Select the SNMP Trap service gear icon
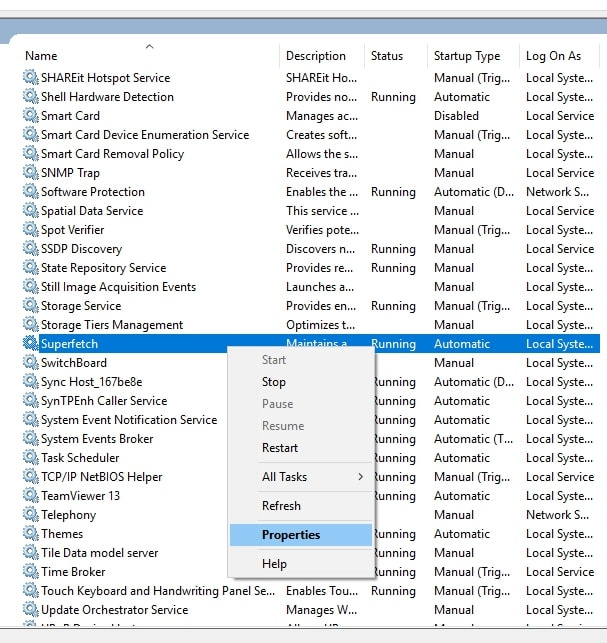Image resolution: width=607 pixels, height=643 pixels. click(30, 173)
